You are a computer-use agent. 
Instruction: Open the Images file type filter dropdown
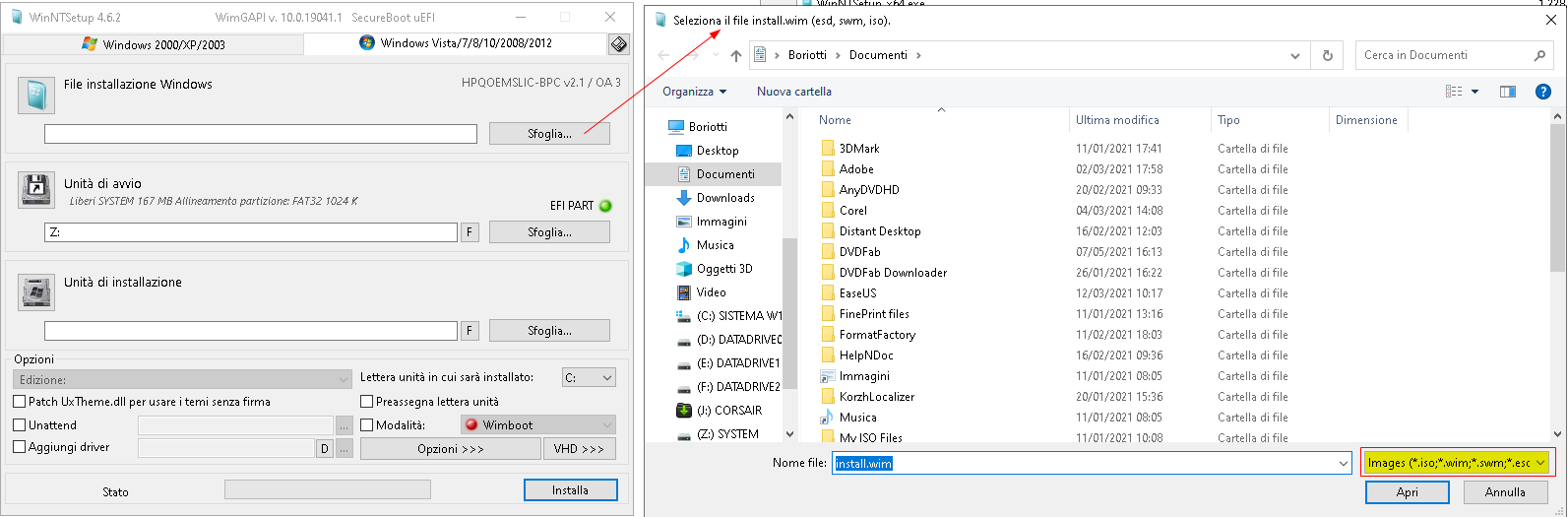tap(1458, 463)
